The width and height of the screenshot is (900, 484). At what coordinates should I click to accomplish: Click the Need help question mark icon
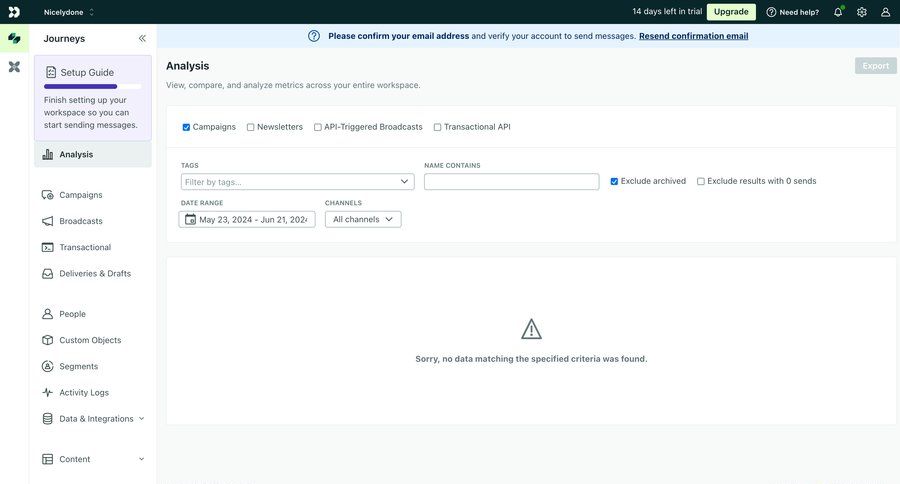pyautogui.click(x=771, y=12)
